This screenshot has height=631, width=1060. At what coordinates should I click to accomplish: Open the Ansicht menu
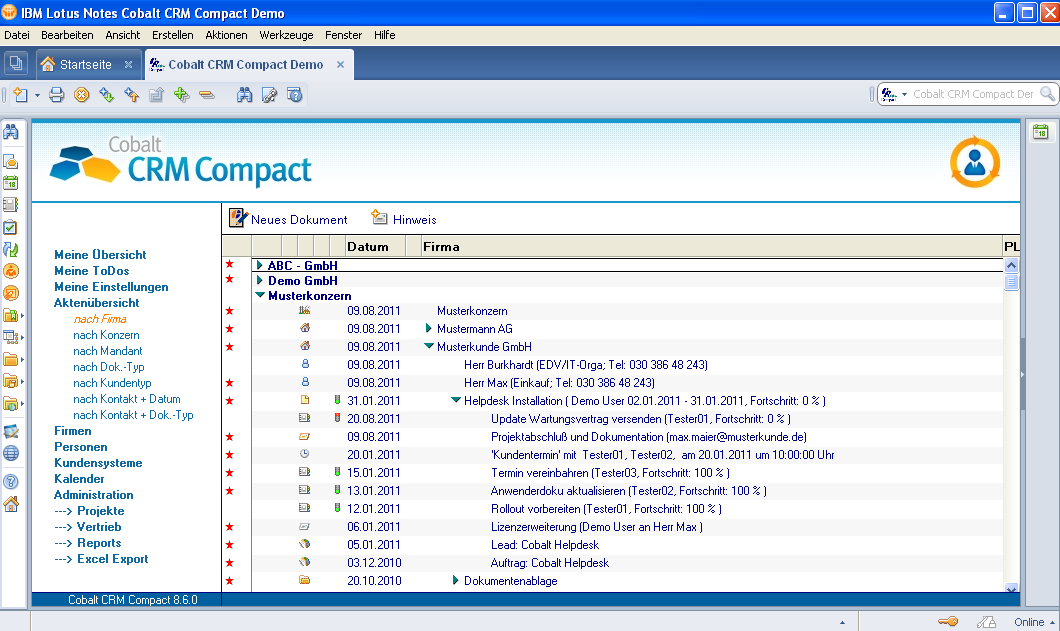coord(122,35)
